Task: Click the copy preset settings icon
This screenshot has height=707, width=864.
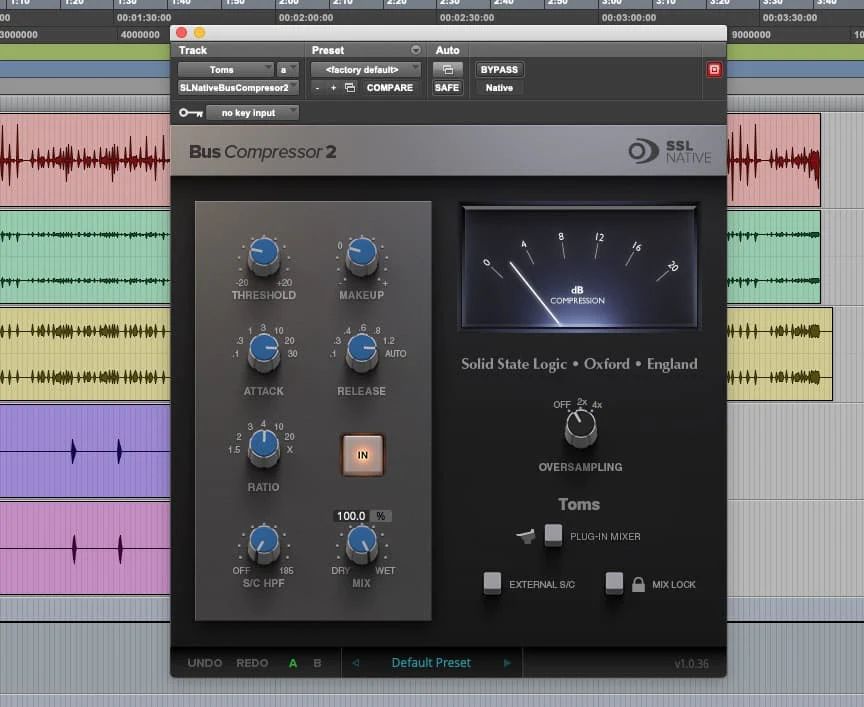Action: pos(349,88)
